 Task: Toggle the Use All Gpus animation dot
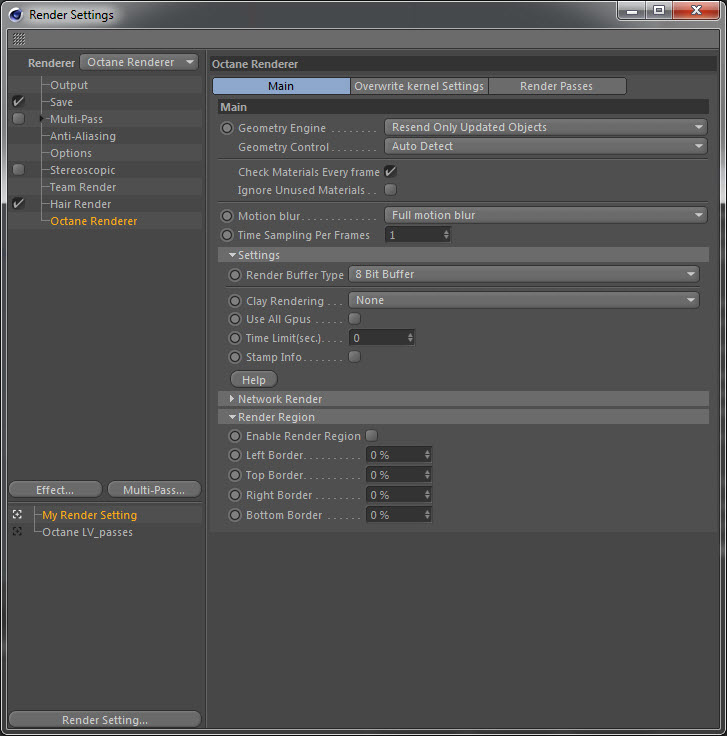pyautogui.click(x=235, y=319)
